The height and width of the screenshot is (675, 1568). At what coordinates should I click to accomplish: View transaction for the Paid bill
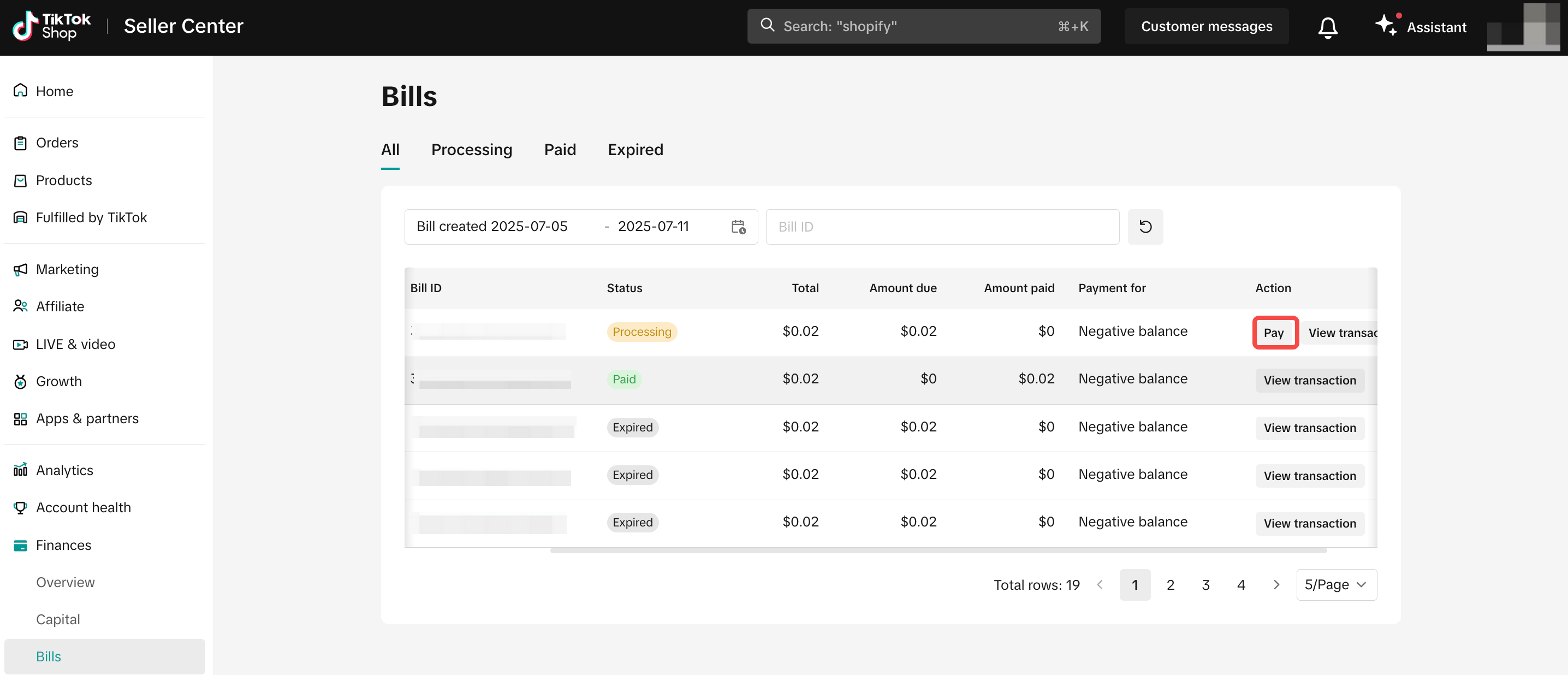tap(1309, 380)
